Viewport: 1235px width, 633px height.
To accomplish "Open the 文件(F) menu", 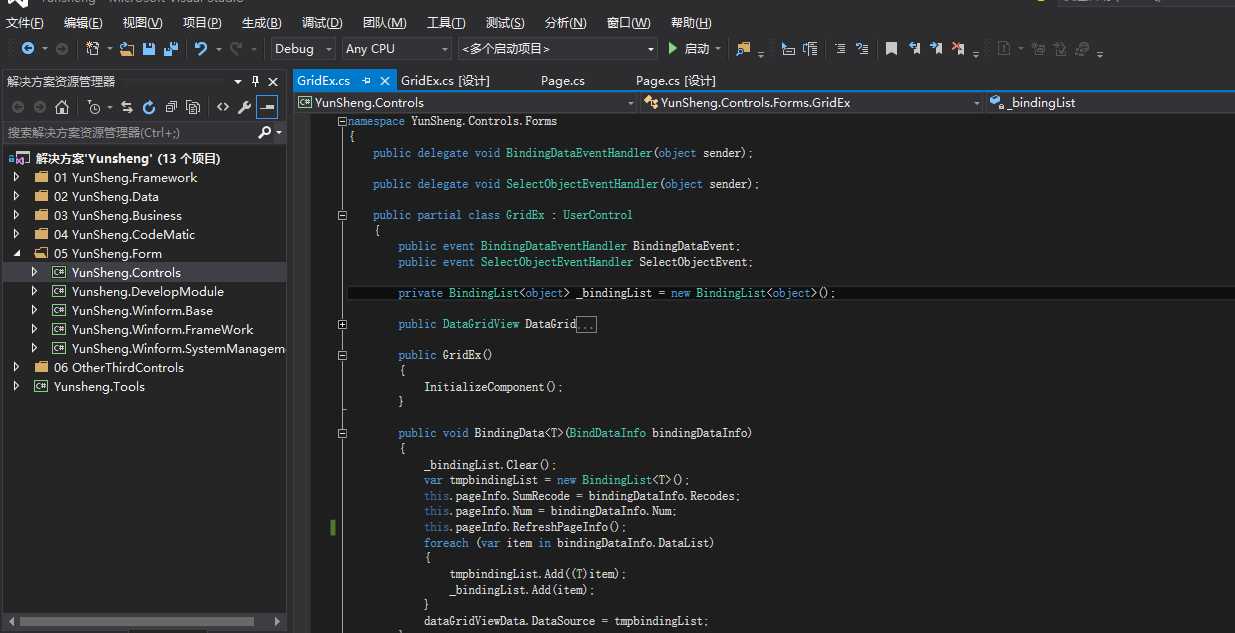I will tap(25, 22).
